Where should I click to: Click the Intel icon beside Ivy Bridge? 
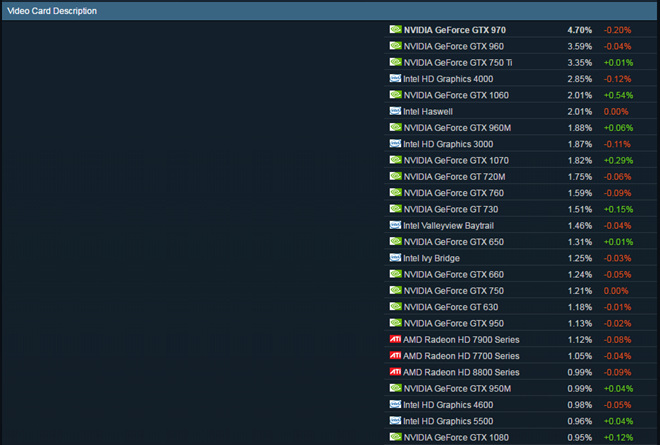coord(395,258)
